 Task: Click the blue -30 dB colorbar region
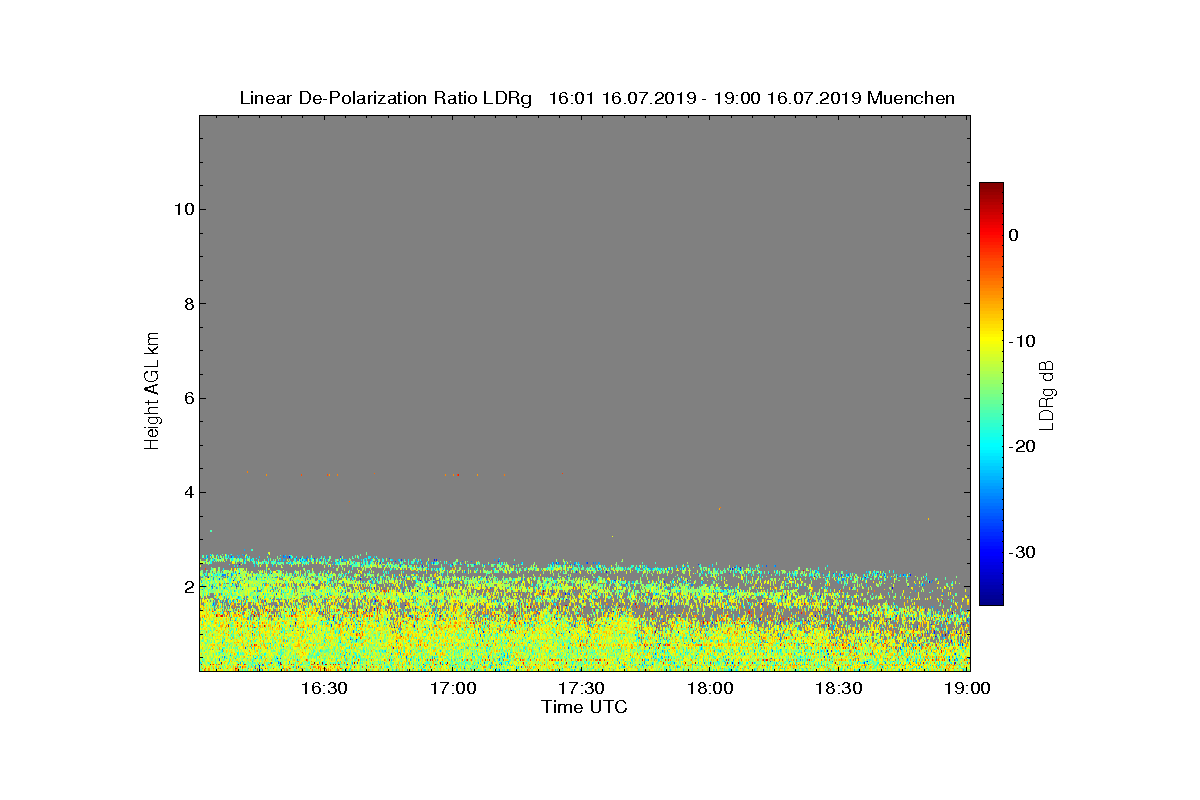[x=991, y=552]
